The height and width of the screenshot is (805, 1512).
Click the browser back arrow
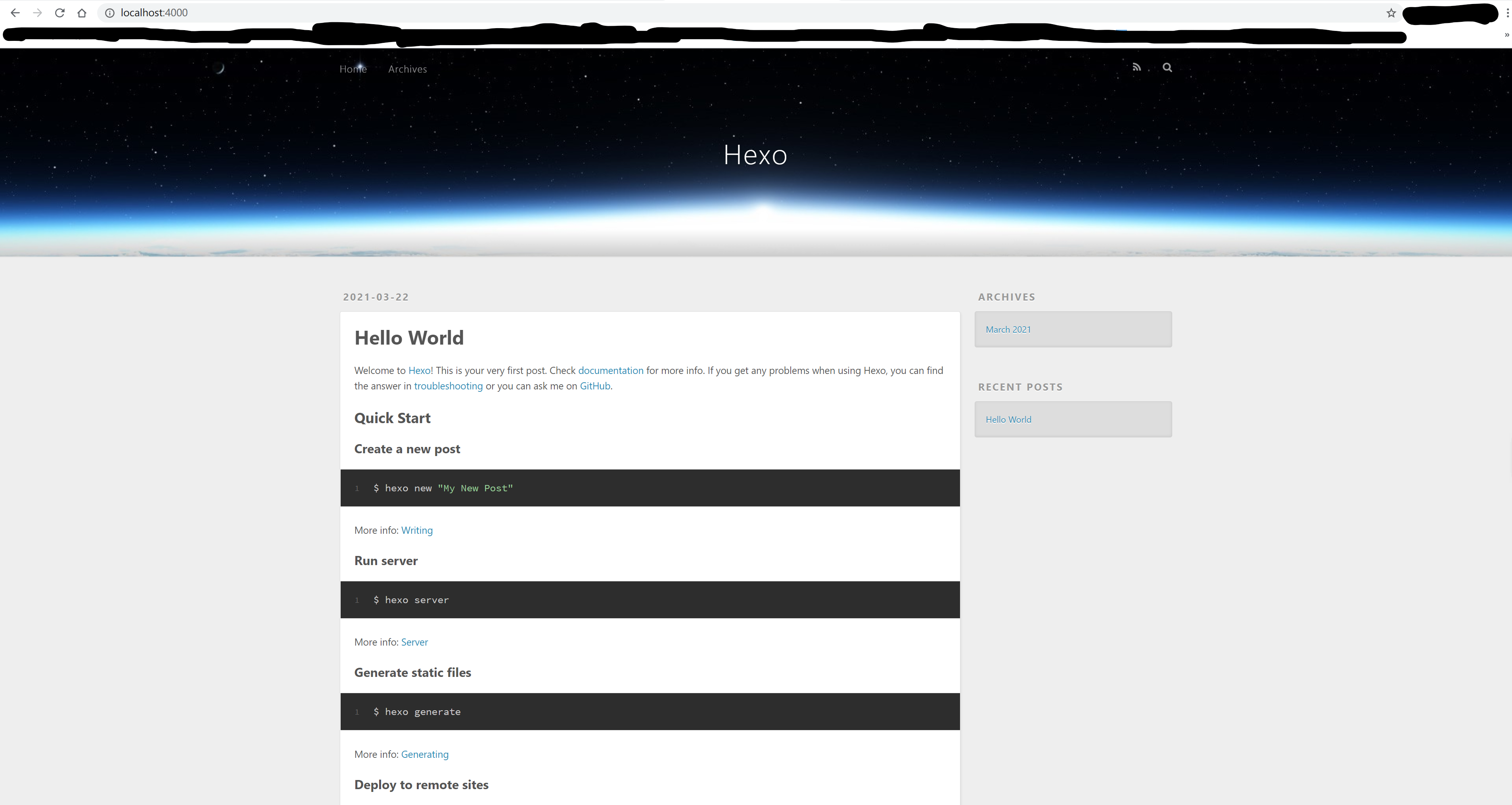click(15, 13)
